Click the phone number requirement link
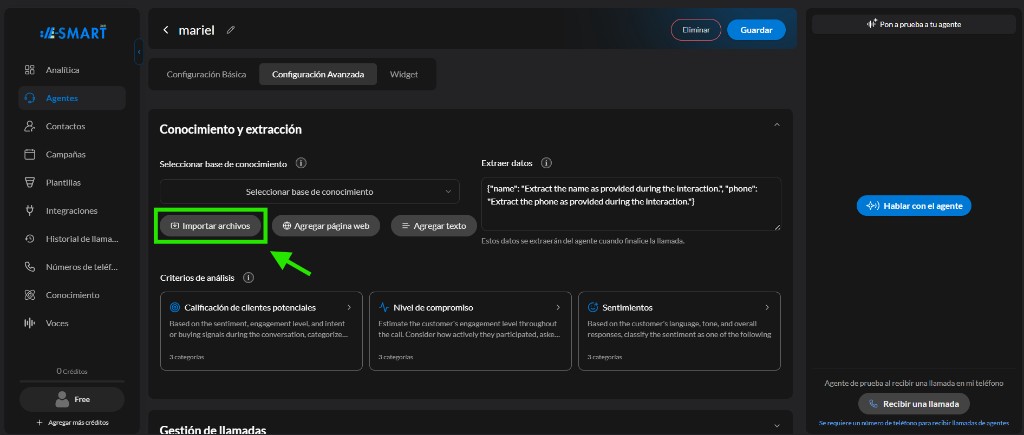Viewport: 1024px width, 435px height. [914, 423]
